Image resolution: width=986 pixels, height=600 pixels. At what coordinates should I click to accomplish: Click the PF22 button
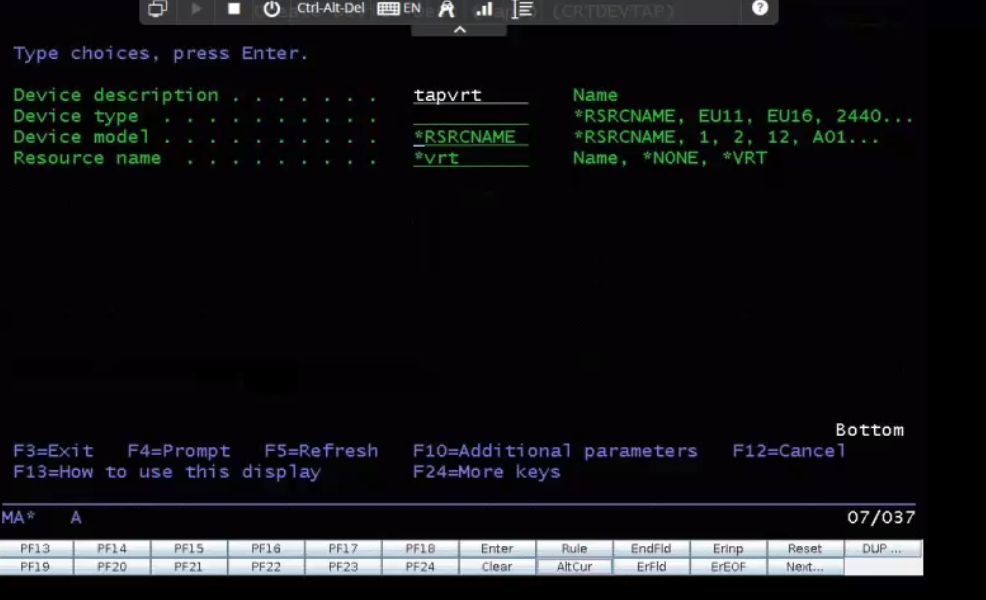pyautogui.click(x=266, y=567)
